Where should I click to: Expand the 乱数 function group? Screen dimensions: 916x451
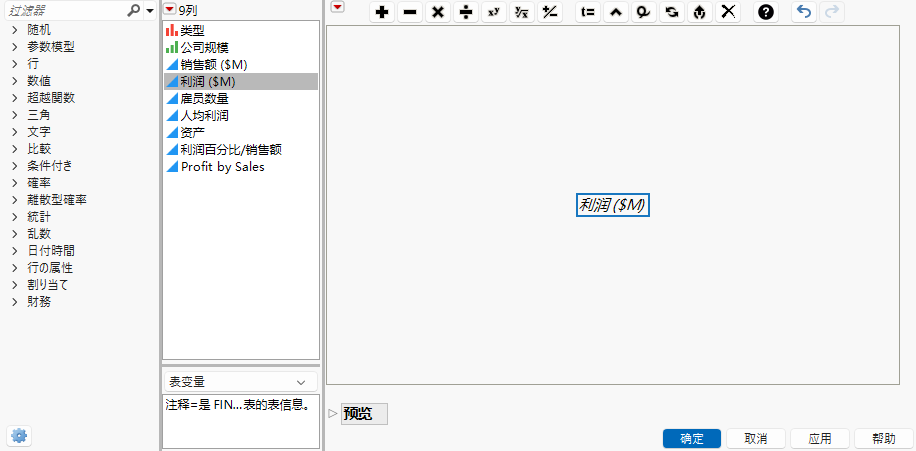[x=15, y=234]
